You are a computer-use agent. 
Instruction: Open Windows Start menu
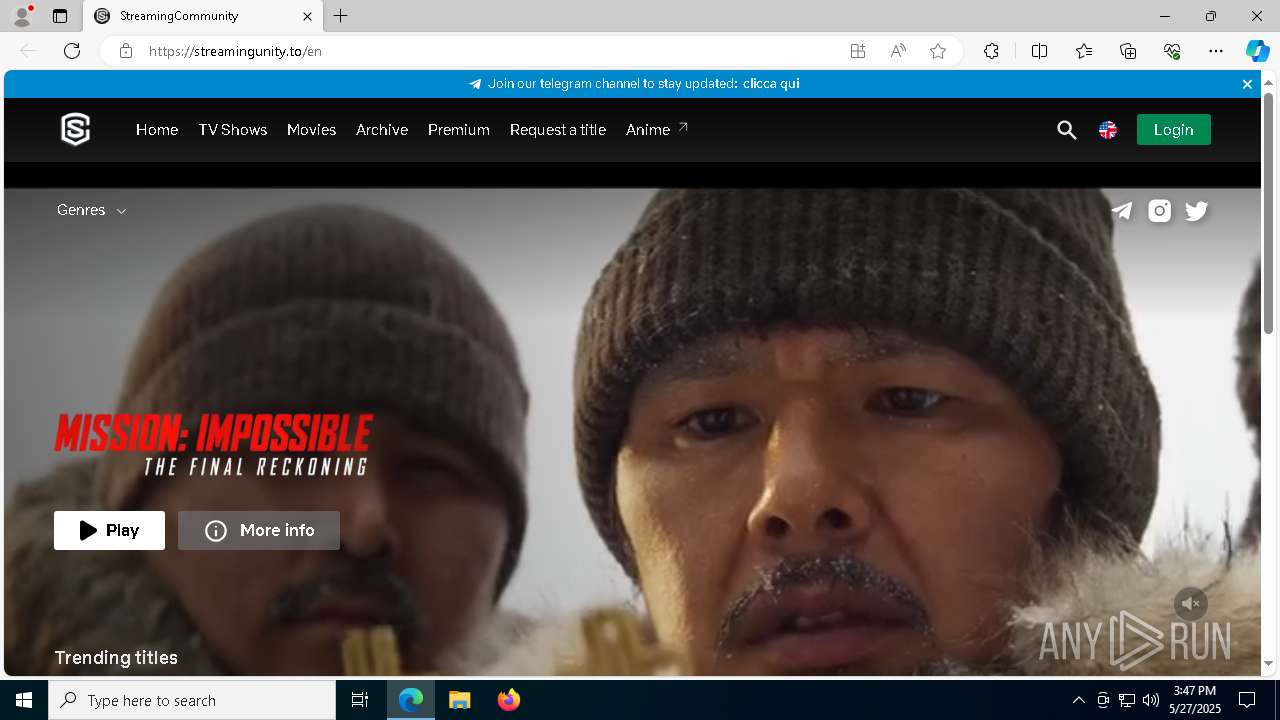(24, 700)
